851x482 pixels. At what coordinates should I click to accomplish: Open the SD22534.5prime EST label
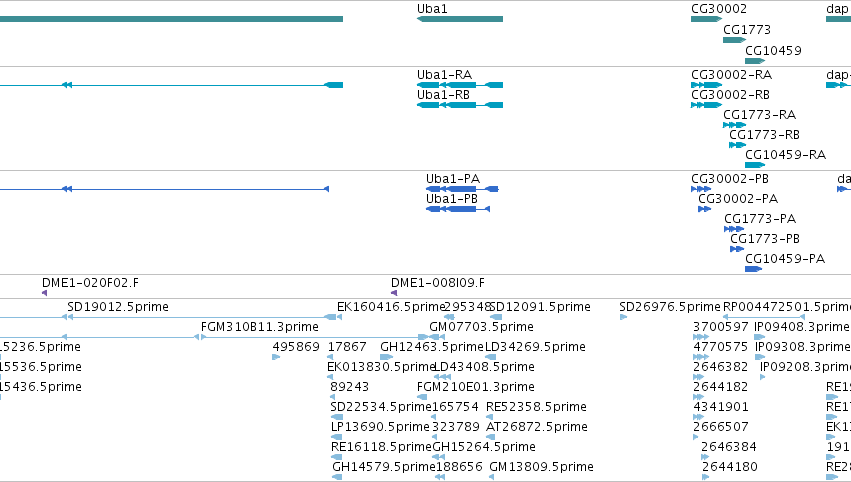click(x=380, y=407)
